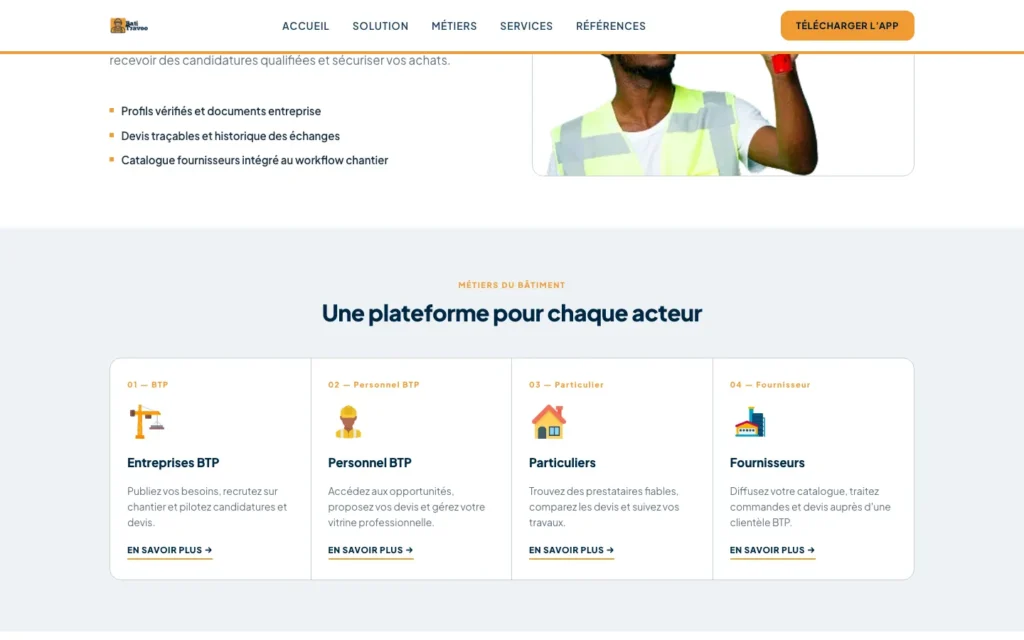Click 'Devis traçables et historique des échanges'
The image size is (1024, 640).
point(230,136)
